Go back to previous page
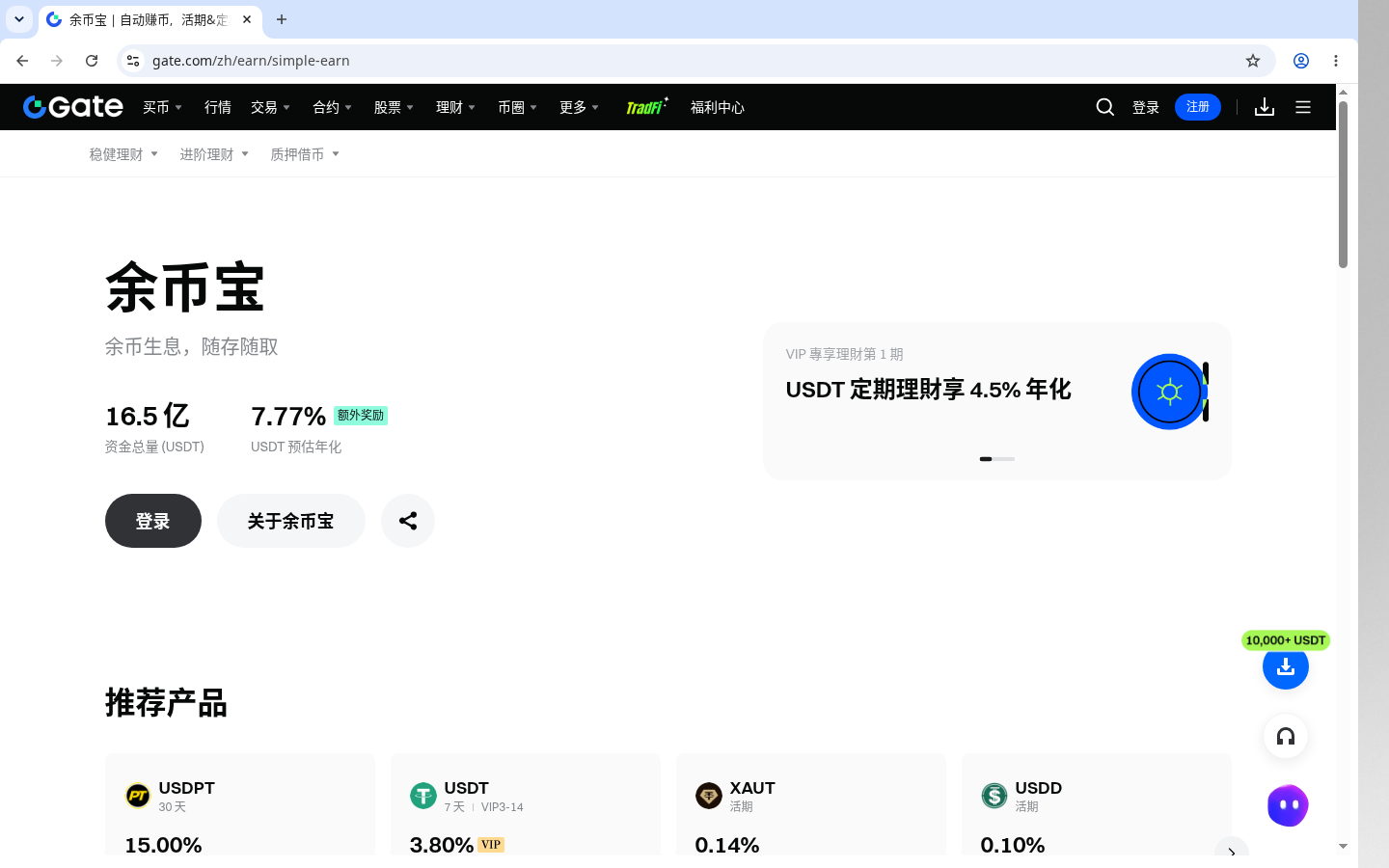The image size is (1389, 868). [x=22, y=61]
